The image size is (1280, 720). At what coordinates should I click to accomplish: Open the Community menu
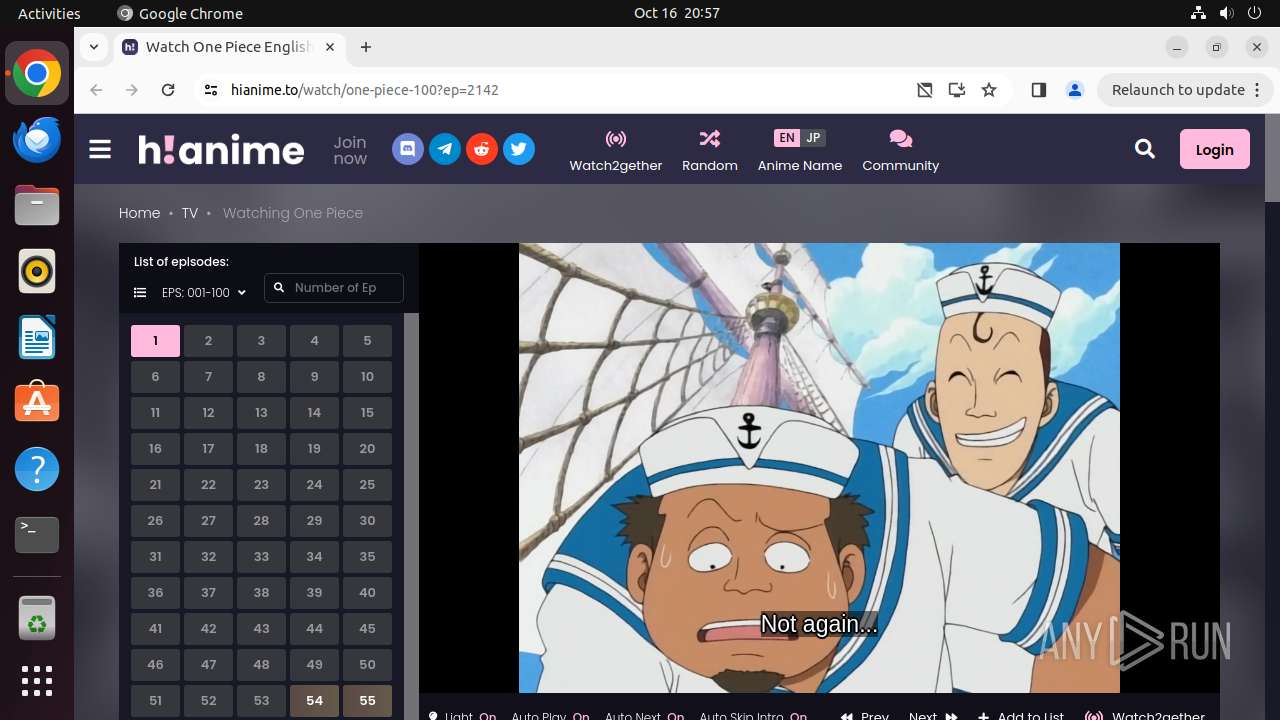pos(901,151)
